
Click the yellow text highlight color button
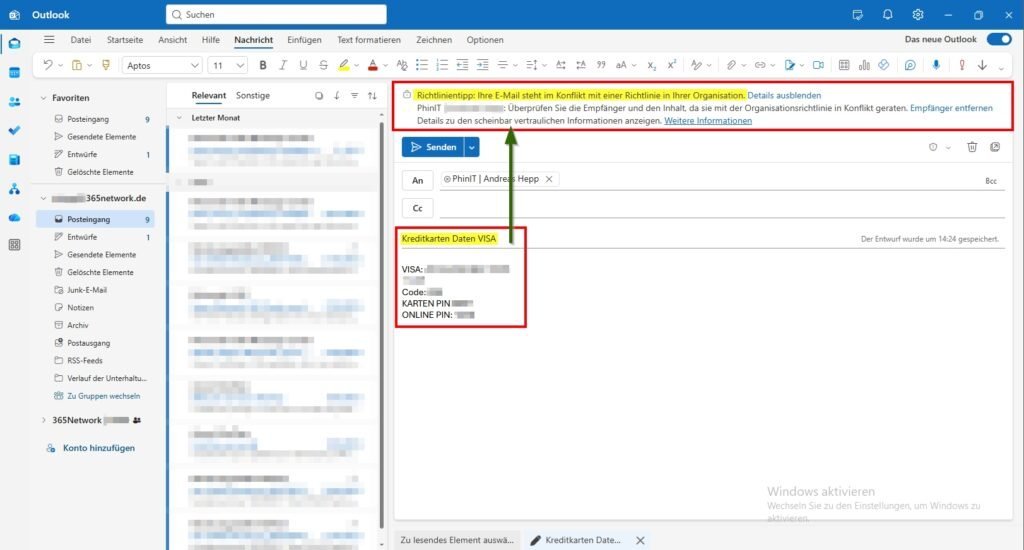343,65
